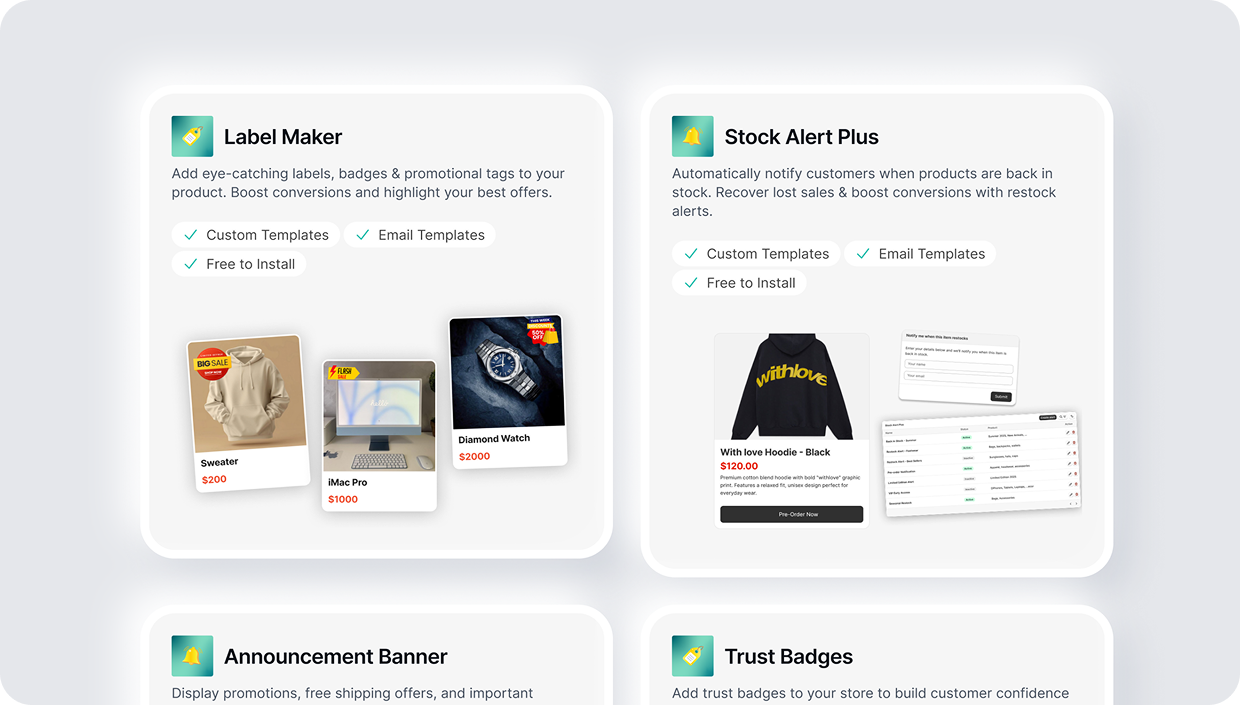Open the Label Maker heading

pos(283,137)
